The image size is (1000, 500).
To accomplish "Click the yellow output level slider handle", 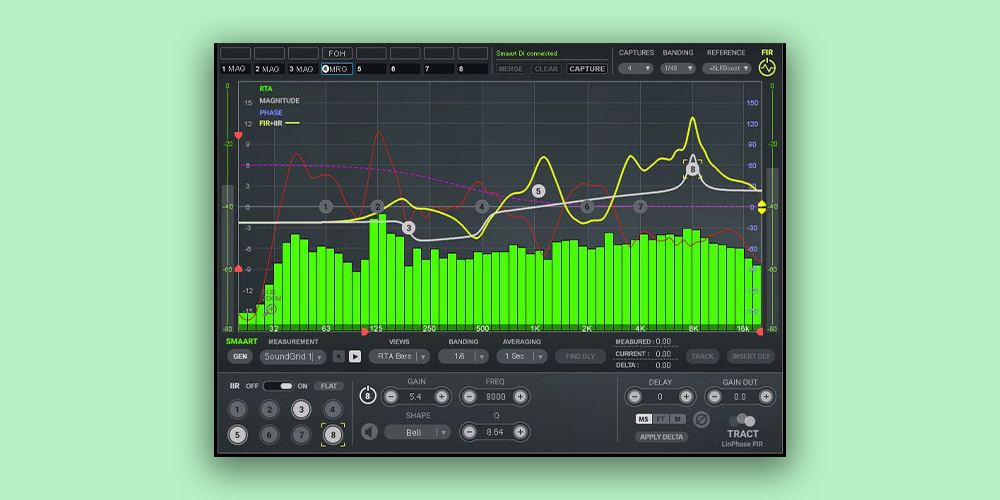I will tap(761, 207).
